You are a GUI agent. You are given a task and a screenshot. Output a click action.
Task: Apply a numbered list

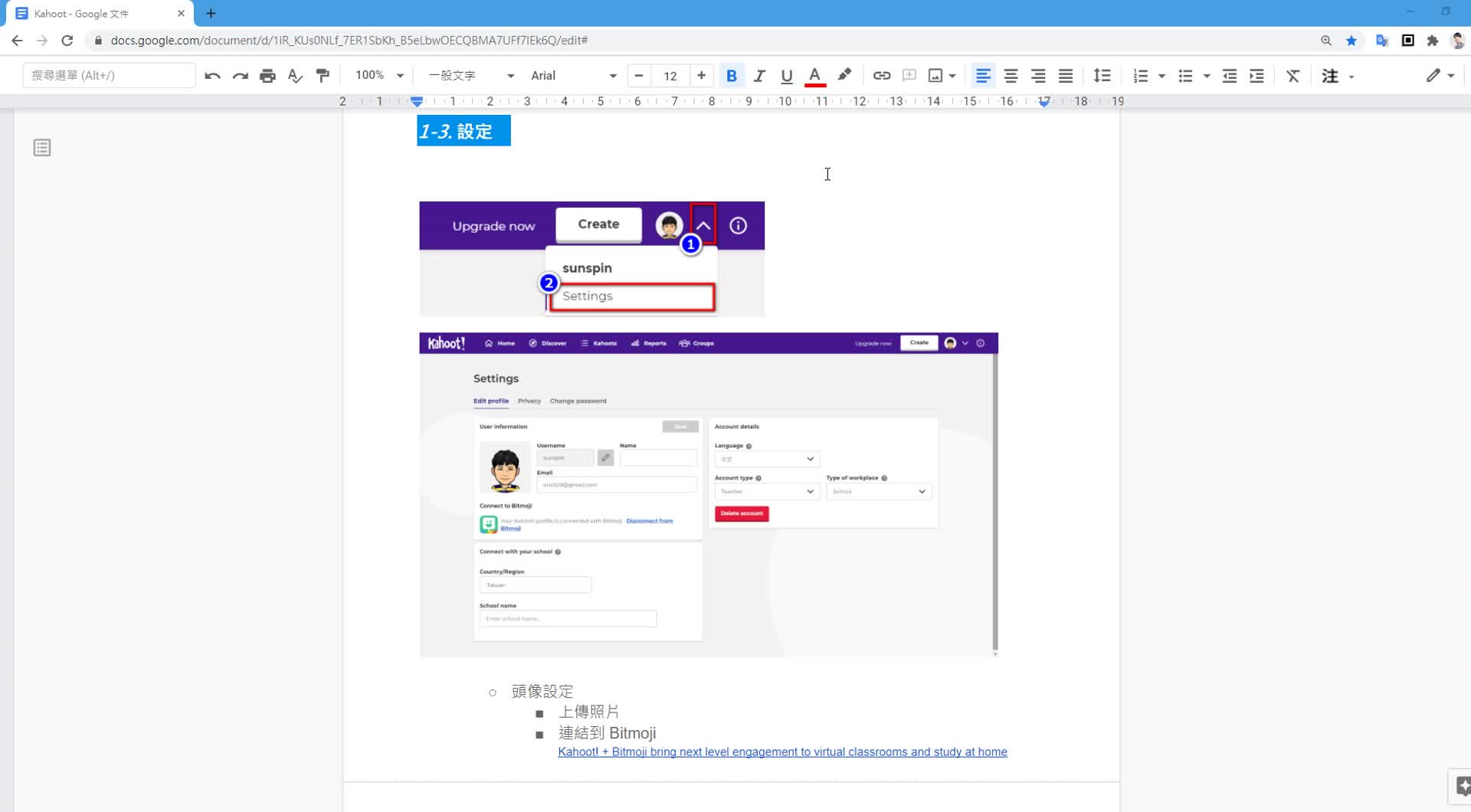[x=1141, y=75]
